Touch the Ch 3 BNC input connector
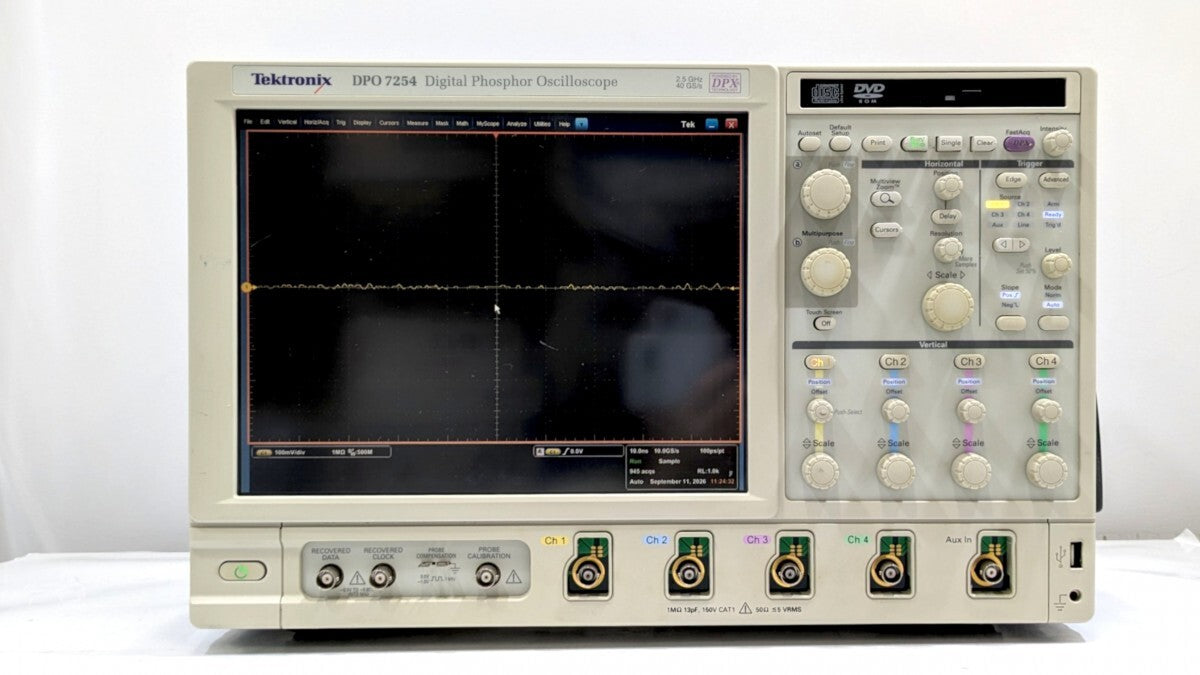This screenshot has height=675, width=1200. (788, 572)
